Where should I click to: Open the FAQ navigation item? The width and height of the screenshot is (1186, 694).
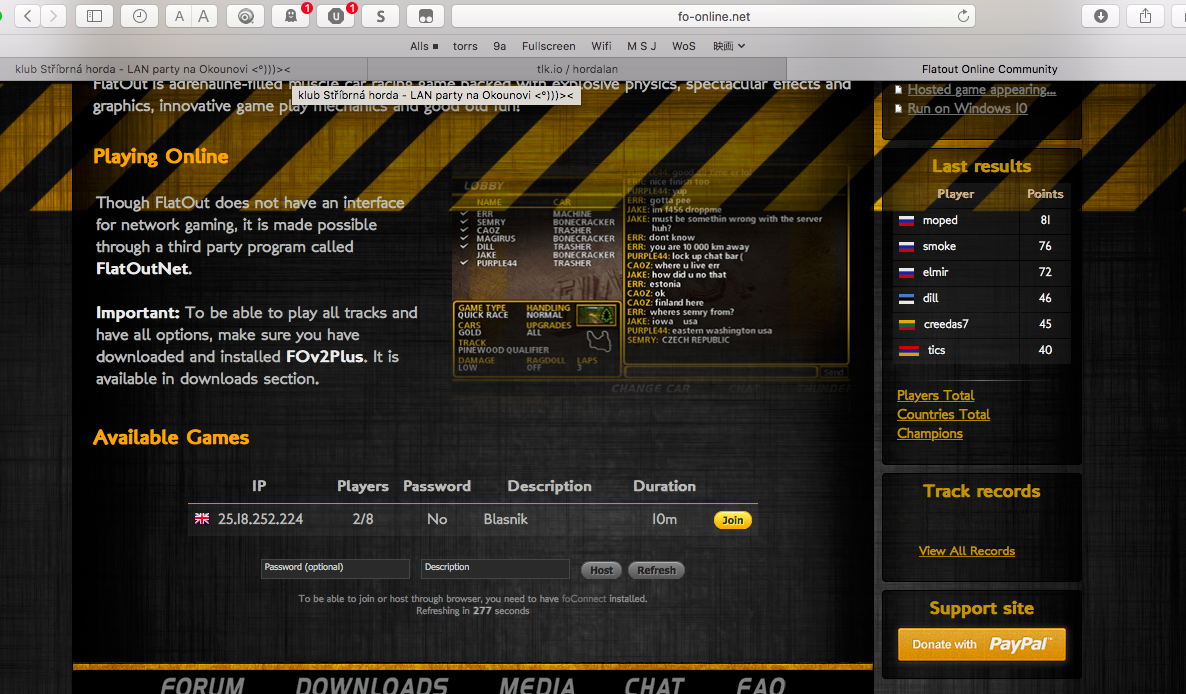point(761,686)
